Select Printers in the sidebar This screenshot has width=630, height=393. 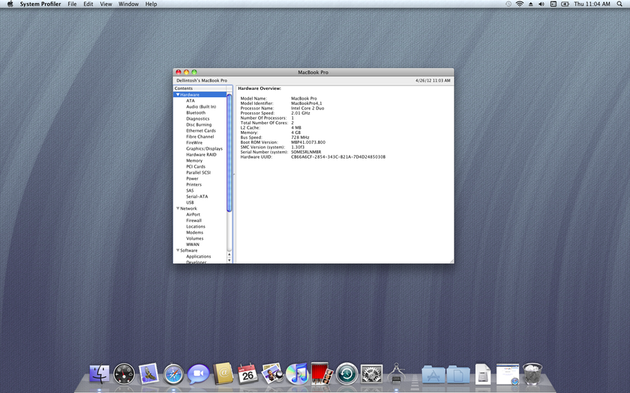point(194,185)
